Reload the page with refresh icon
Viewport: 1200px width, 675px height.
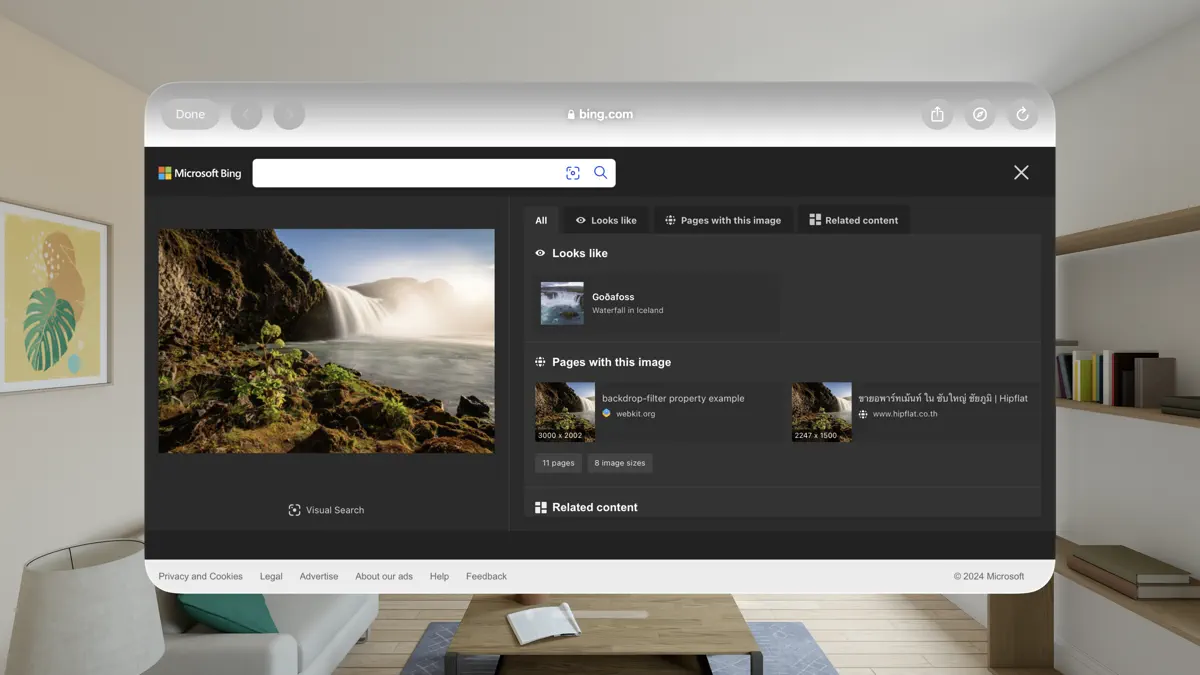[x=1022, y=114]
